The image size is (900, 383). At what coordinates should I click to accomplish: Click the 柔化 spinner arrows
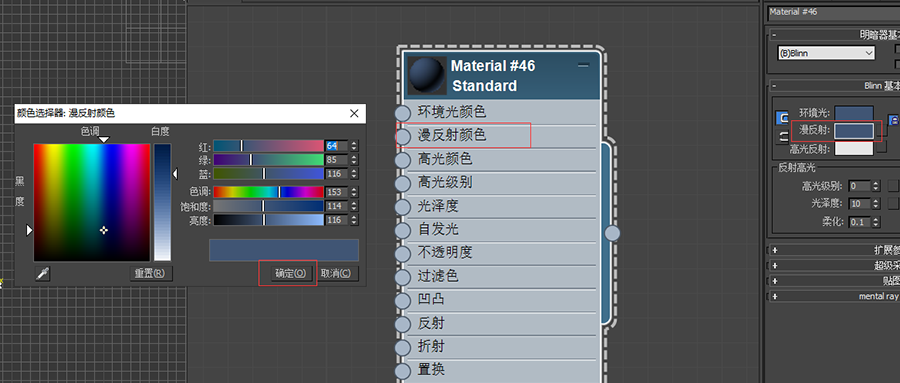tap(876, 222)
